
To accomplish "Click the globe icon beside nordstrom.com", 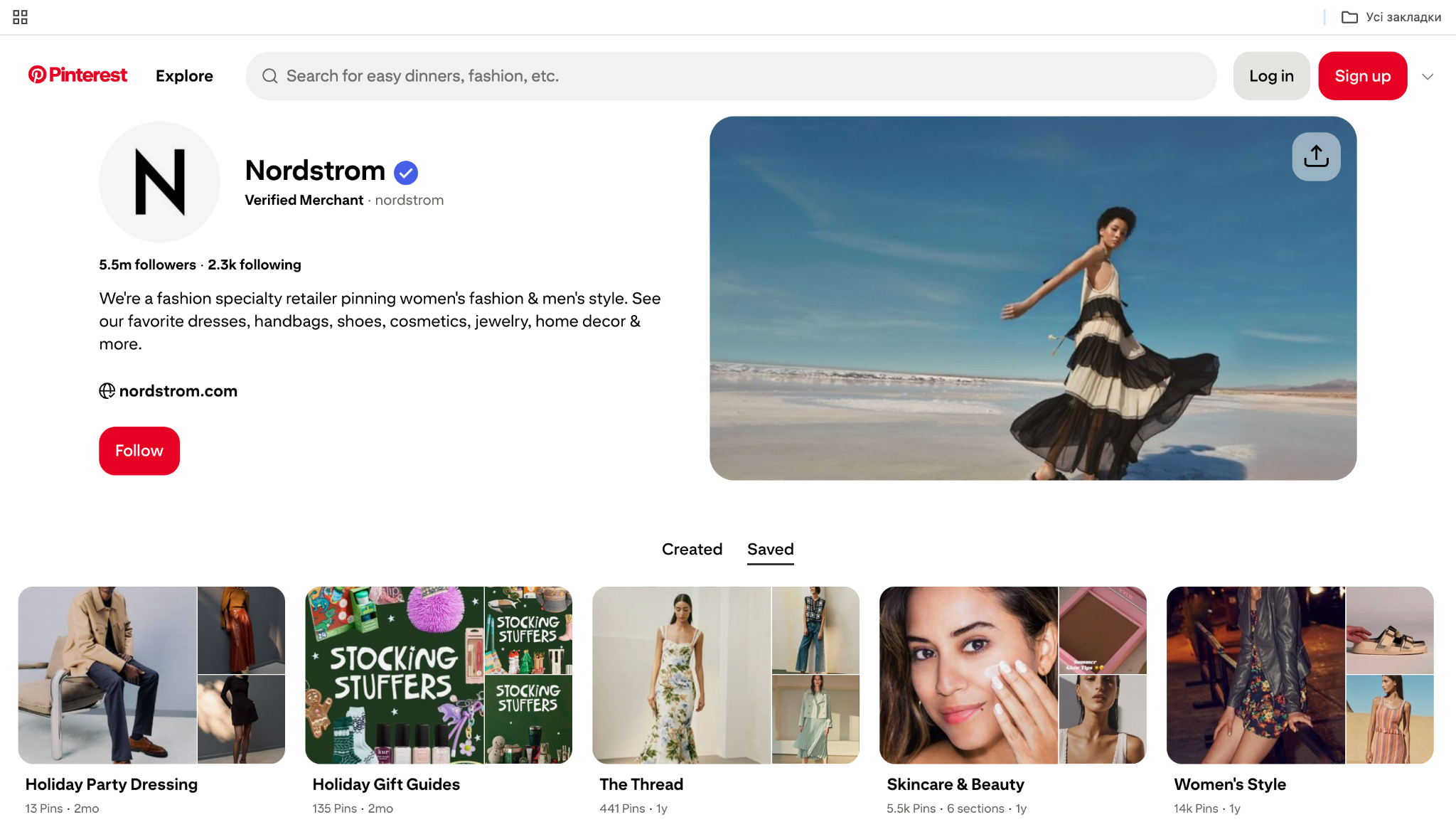I will click(x=107, y=391).
